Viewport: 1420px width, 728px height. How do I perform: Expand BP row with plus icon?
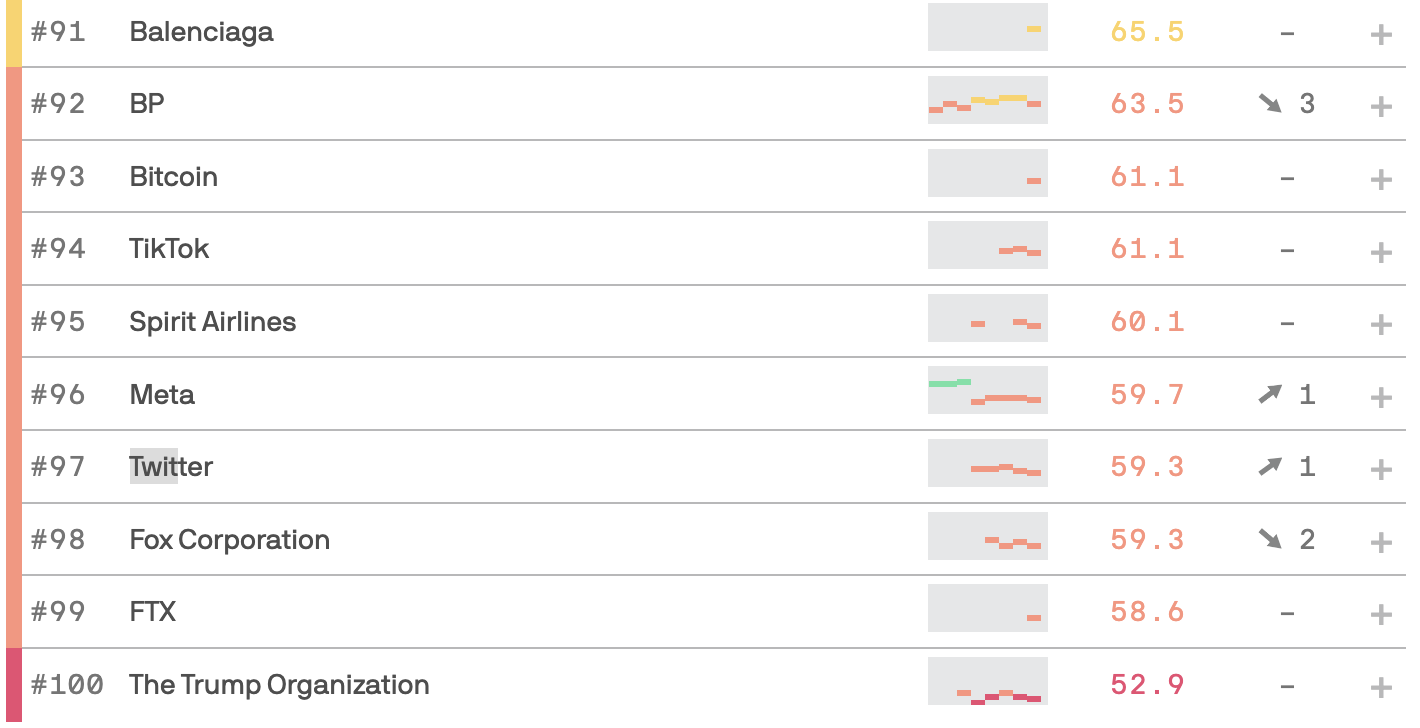pos(1381,107)
